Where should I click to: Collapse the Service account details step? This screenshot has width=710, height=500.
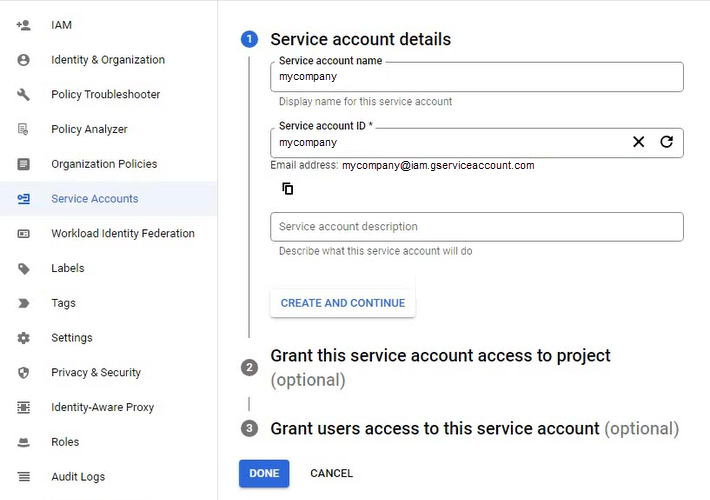click(360, 40)
